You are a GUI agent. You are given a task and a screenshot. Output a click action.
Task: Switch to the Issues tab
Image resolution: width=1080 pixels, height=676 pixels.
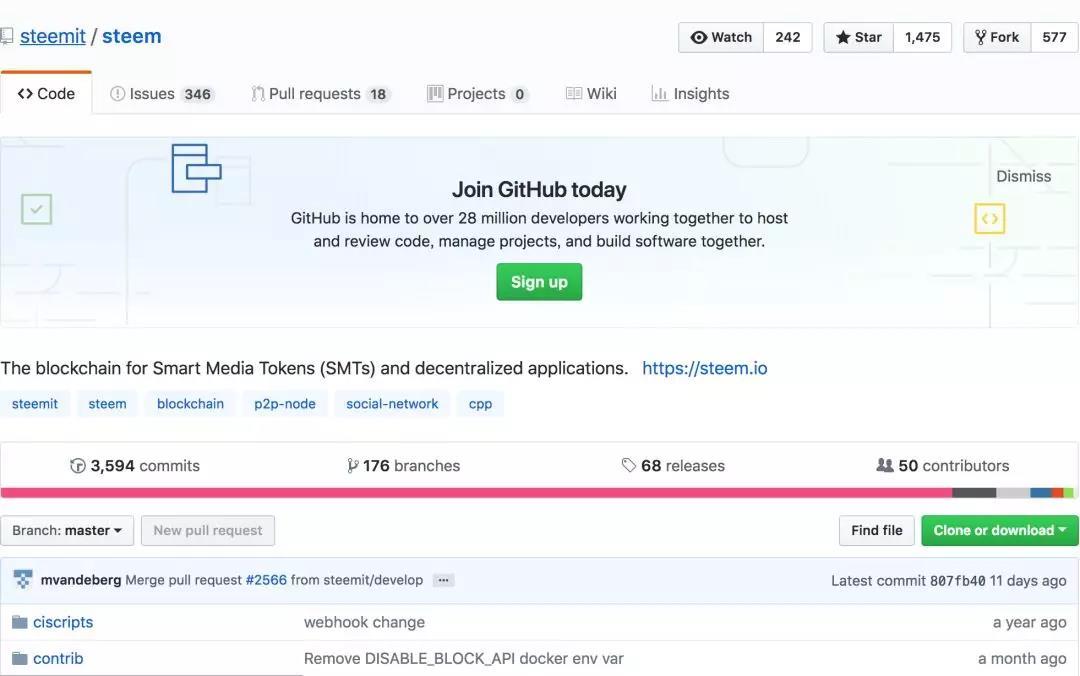coord(162,94)
